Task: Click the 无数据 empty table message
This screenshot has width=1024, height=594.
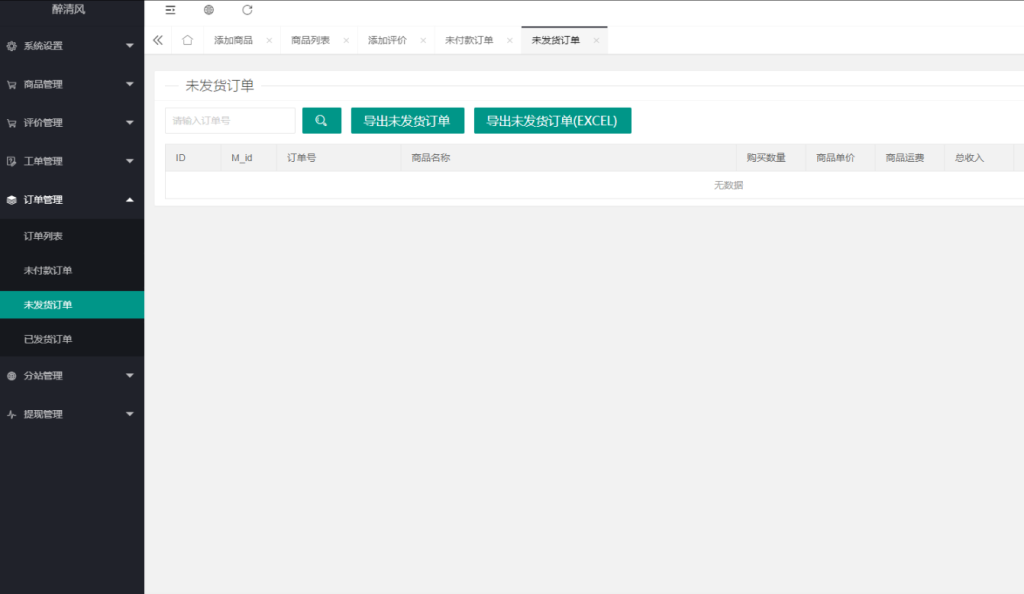Action: [728, 185]
